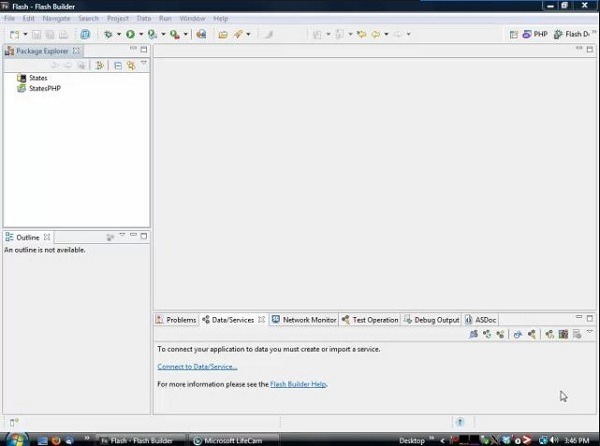Click the Export Release Build icon
The height and width of the screenshot is (446, 600).
click(x=201, y=34)
